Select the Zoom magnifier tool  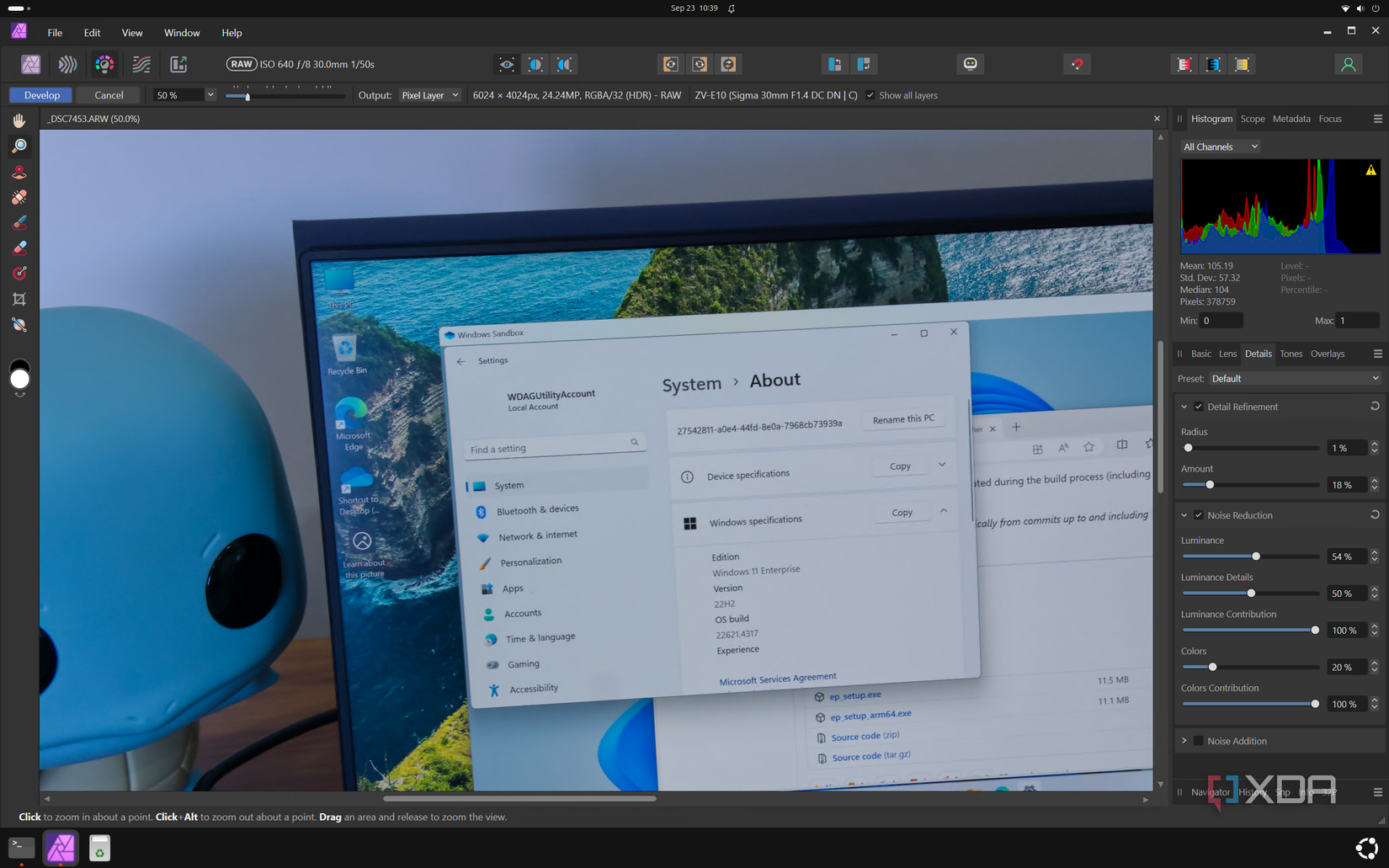coord(19,146)
